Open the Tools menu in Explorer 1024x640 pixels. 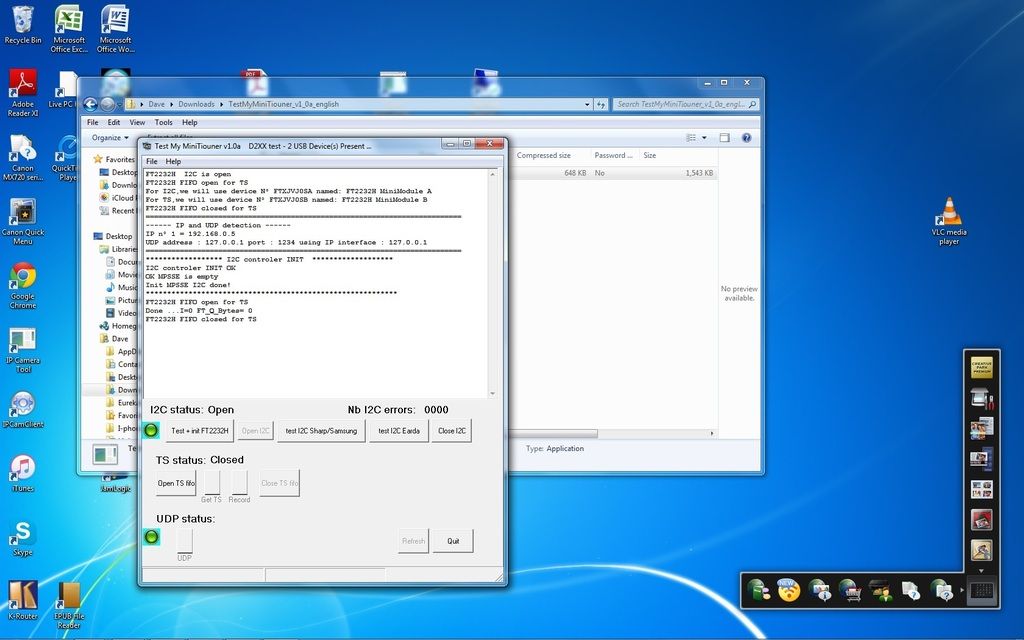163,122
